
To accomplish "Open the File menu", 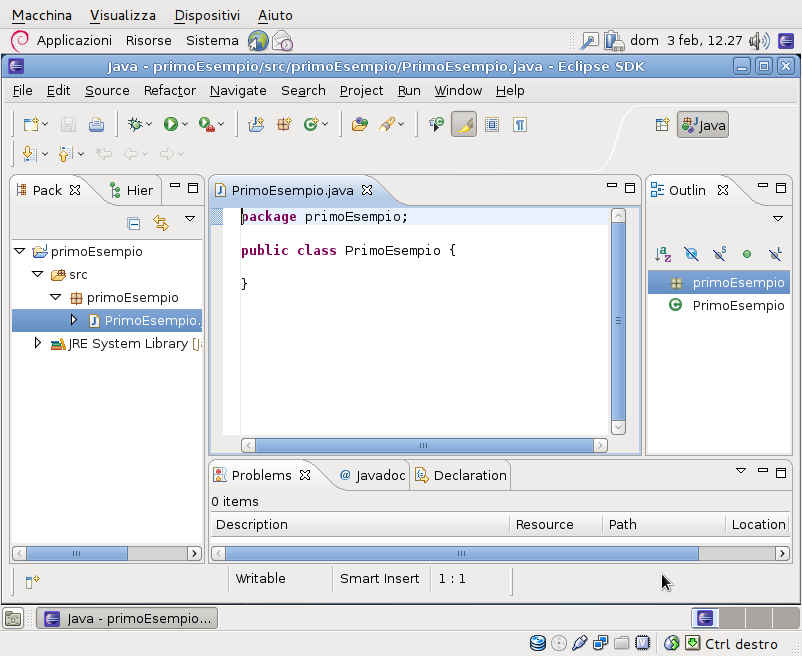I will (x=22, y=91).
